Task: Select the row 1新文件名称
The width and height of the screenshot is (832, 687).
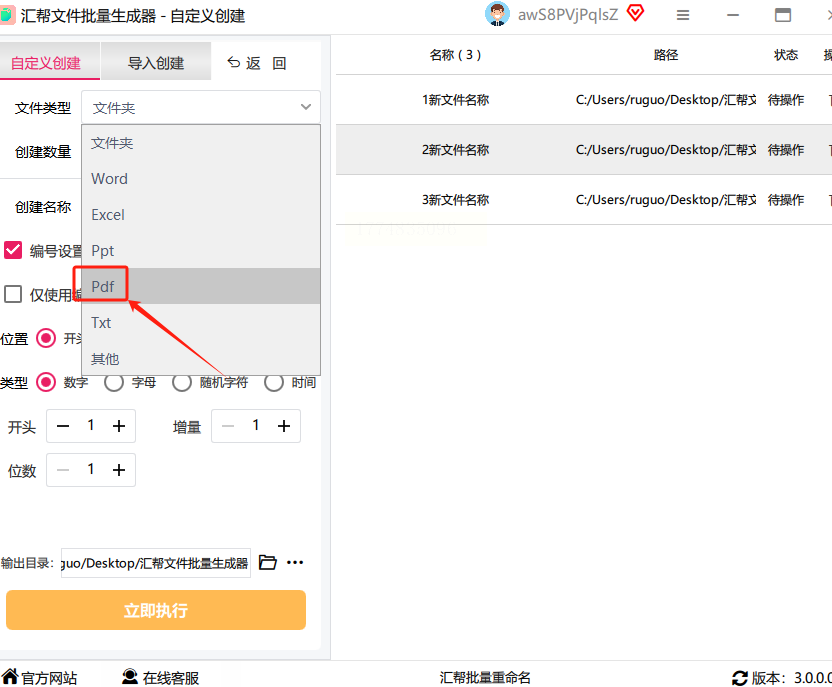Action: tap(584, 100)
